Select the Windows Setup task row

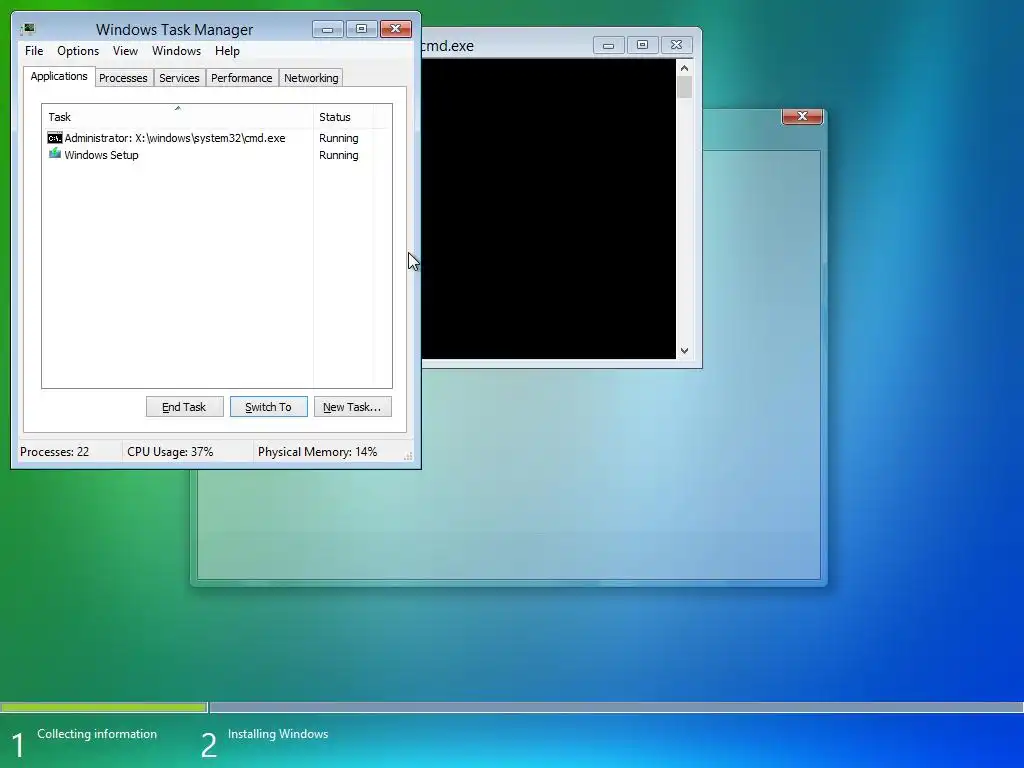216,155
